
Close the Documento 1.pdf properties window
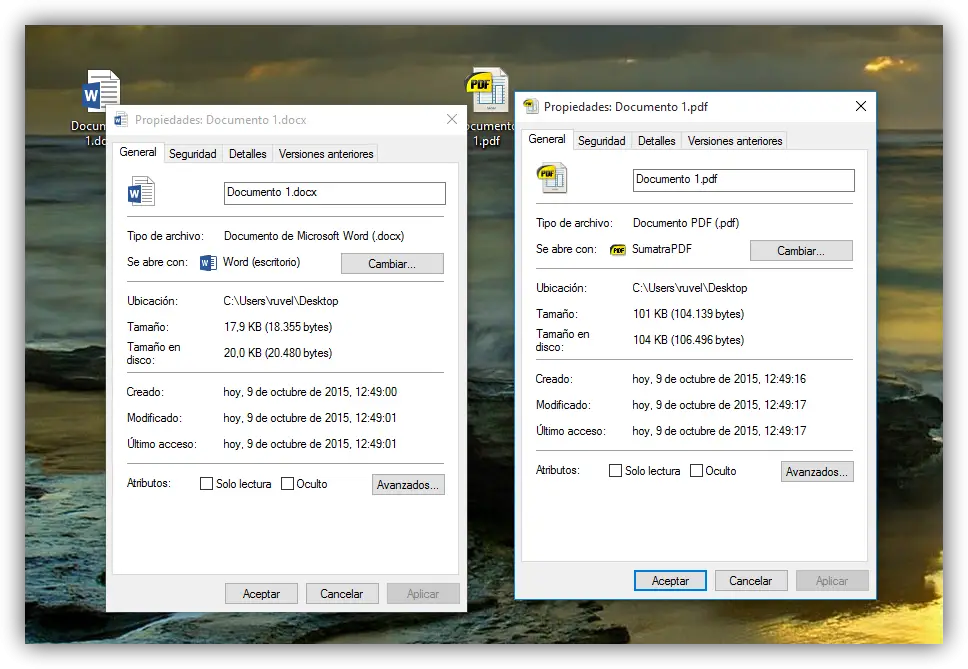click(861, 106)
